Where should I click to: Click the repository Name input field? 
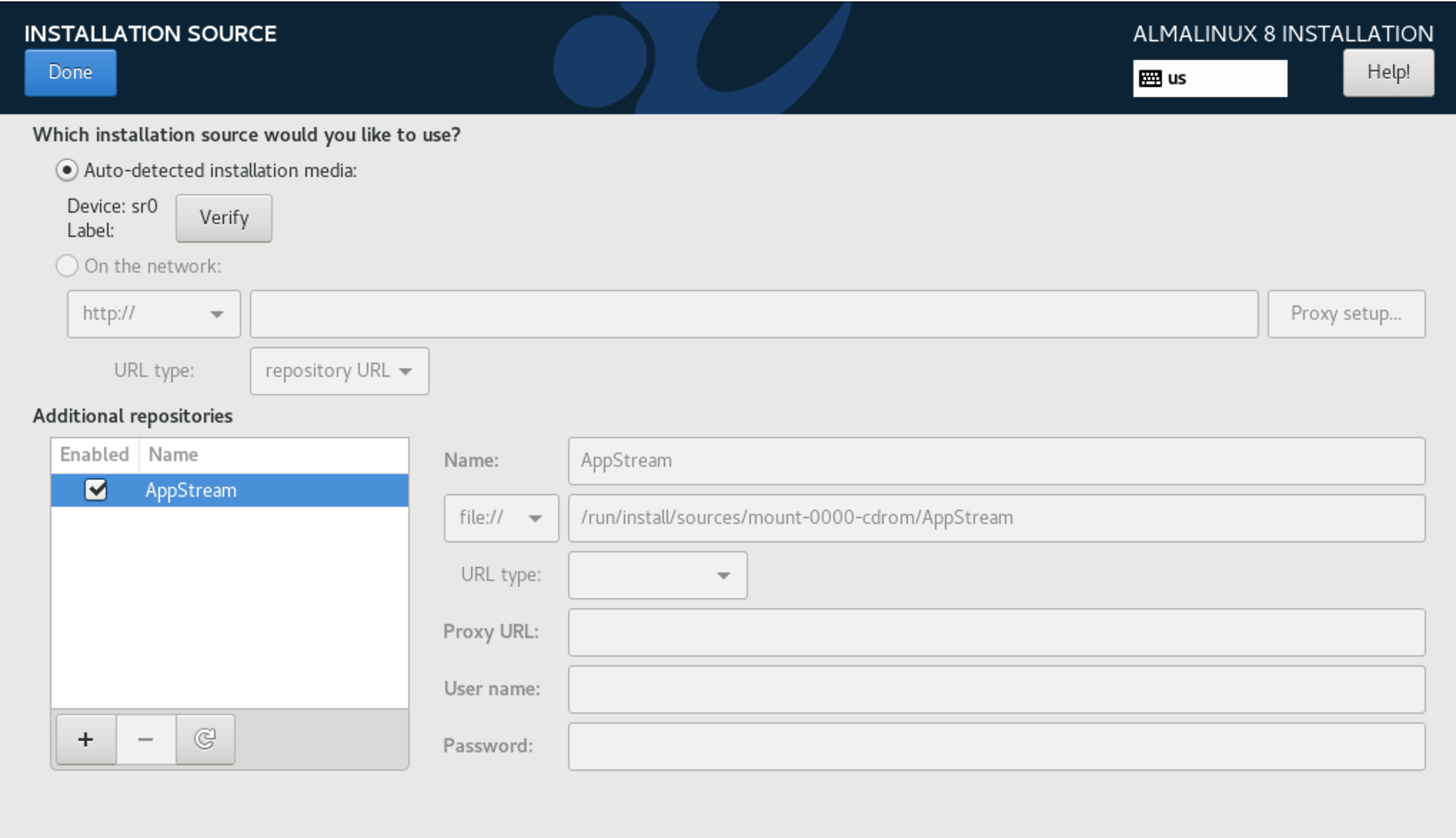(996, 461)
